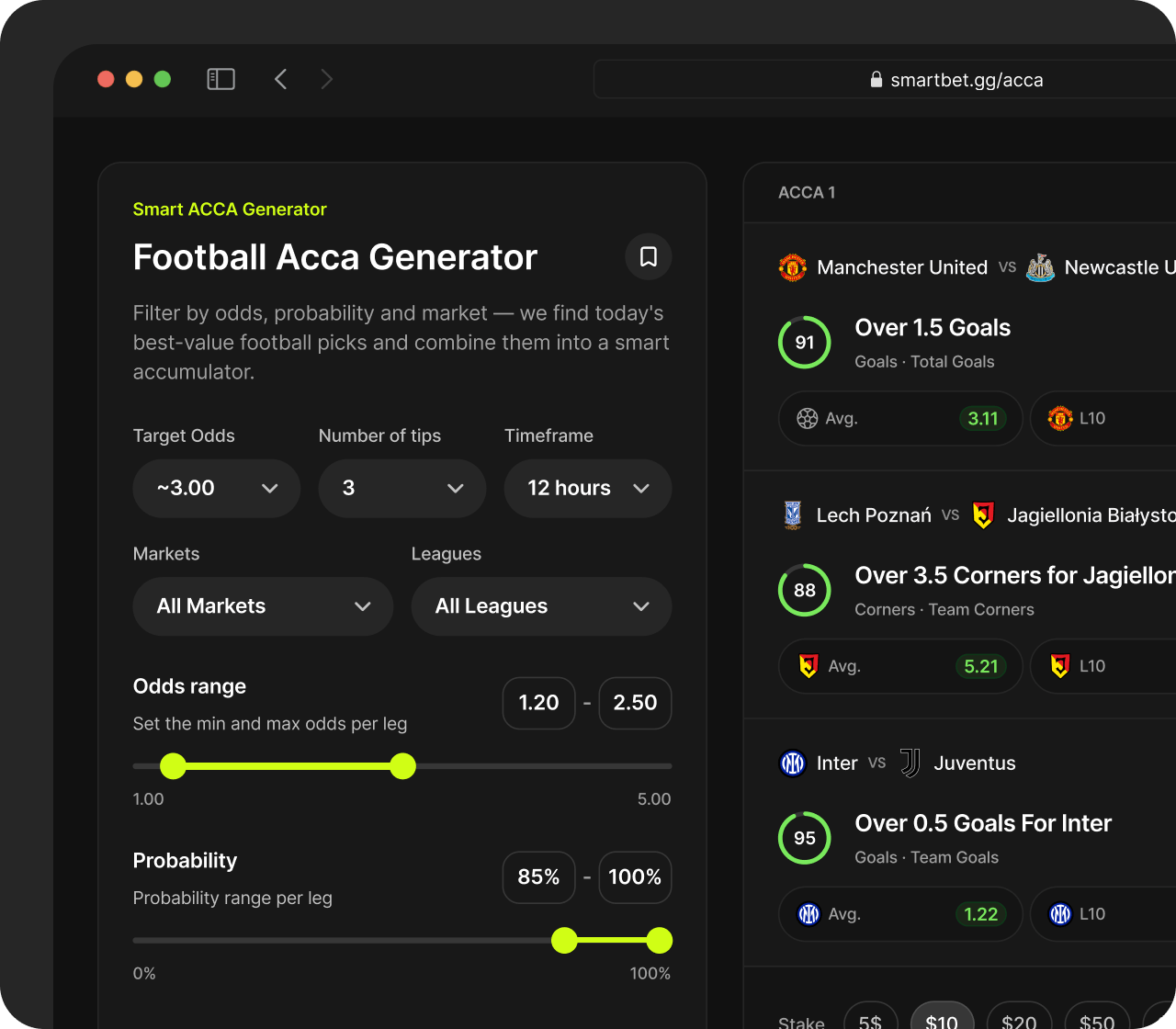Click the smartbet.gg/acca address bar
The height and width of the screenshot is (1029, 1176).
[885, 80]
